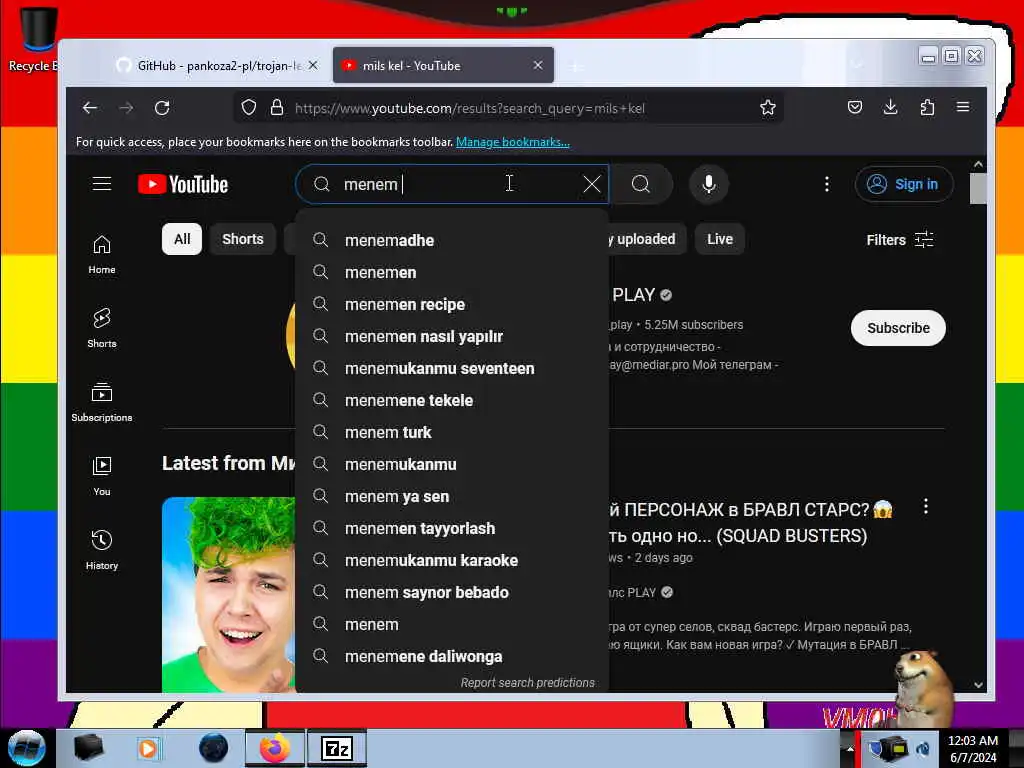The width and height of the screenshot is (1024, 768).
Task: Select the Shorts filter chip
Action: click(243, 239)
